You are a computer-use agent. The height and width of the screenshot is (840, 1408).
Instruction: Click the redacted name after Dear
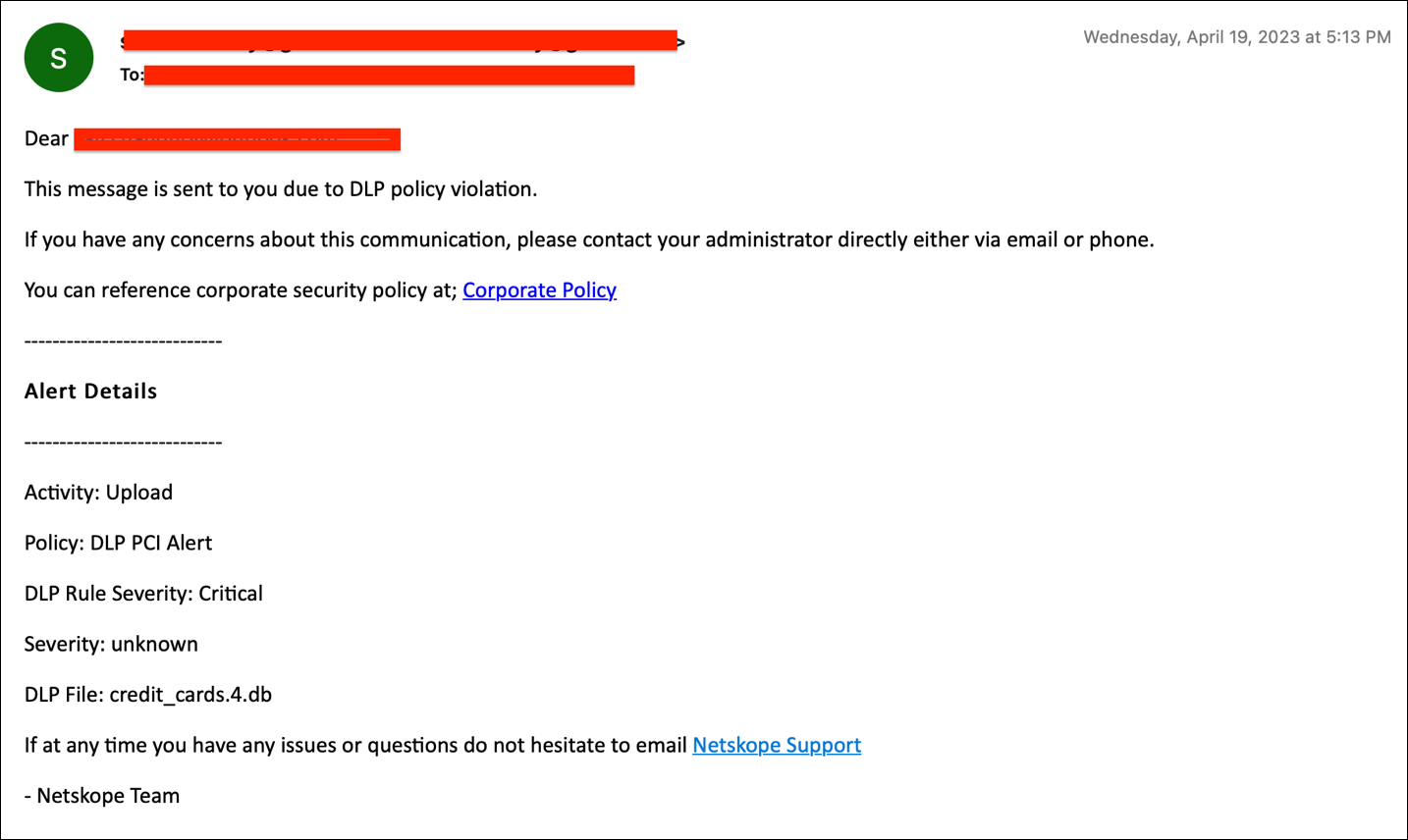click(x=237, y=139)
